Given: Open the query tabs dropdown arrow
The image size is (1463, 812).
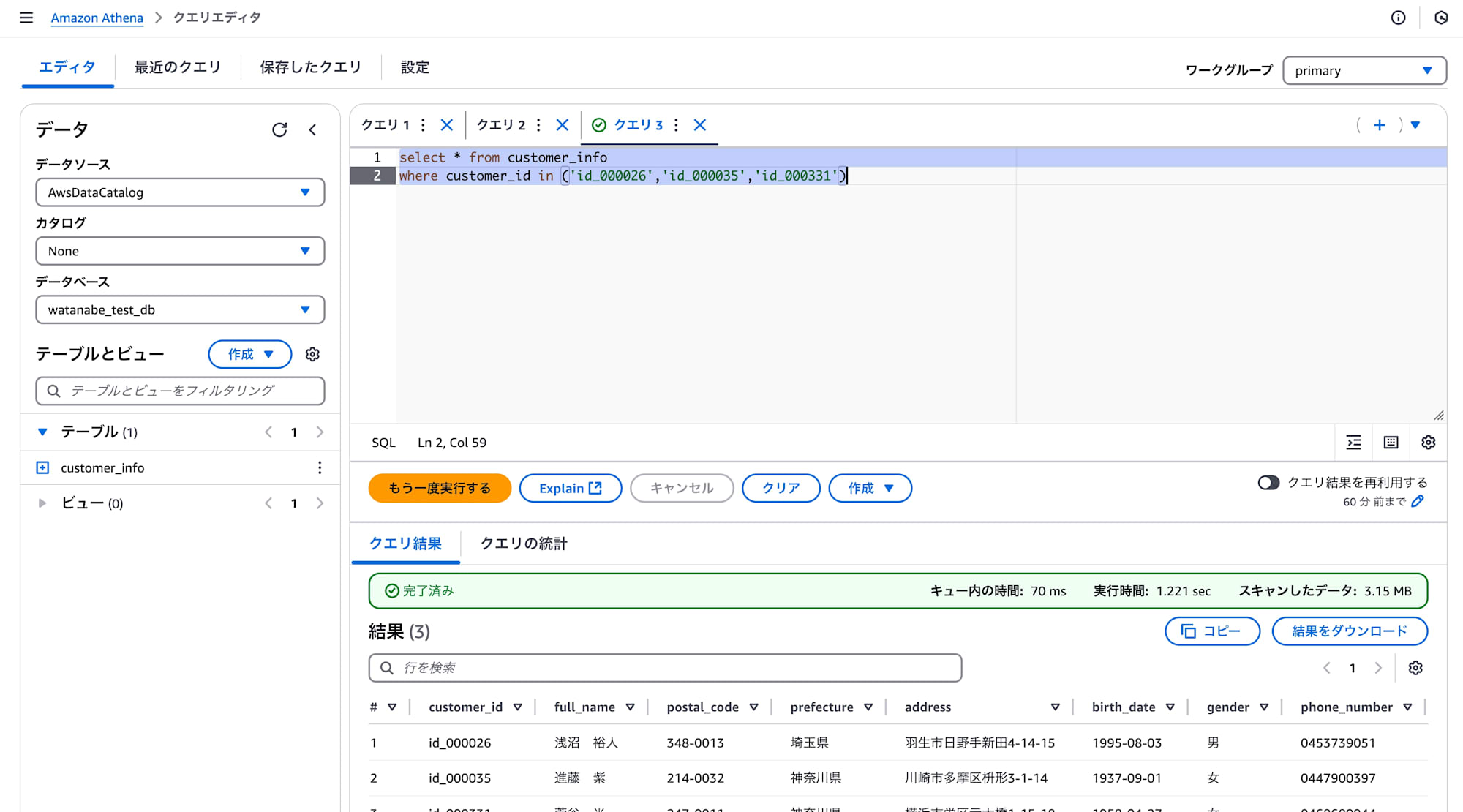Looking at the screenshot, I should point(1415,125).
